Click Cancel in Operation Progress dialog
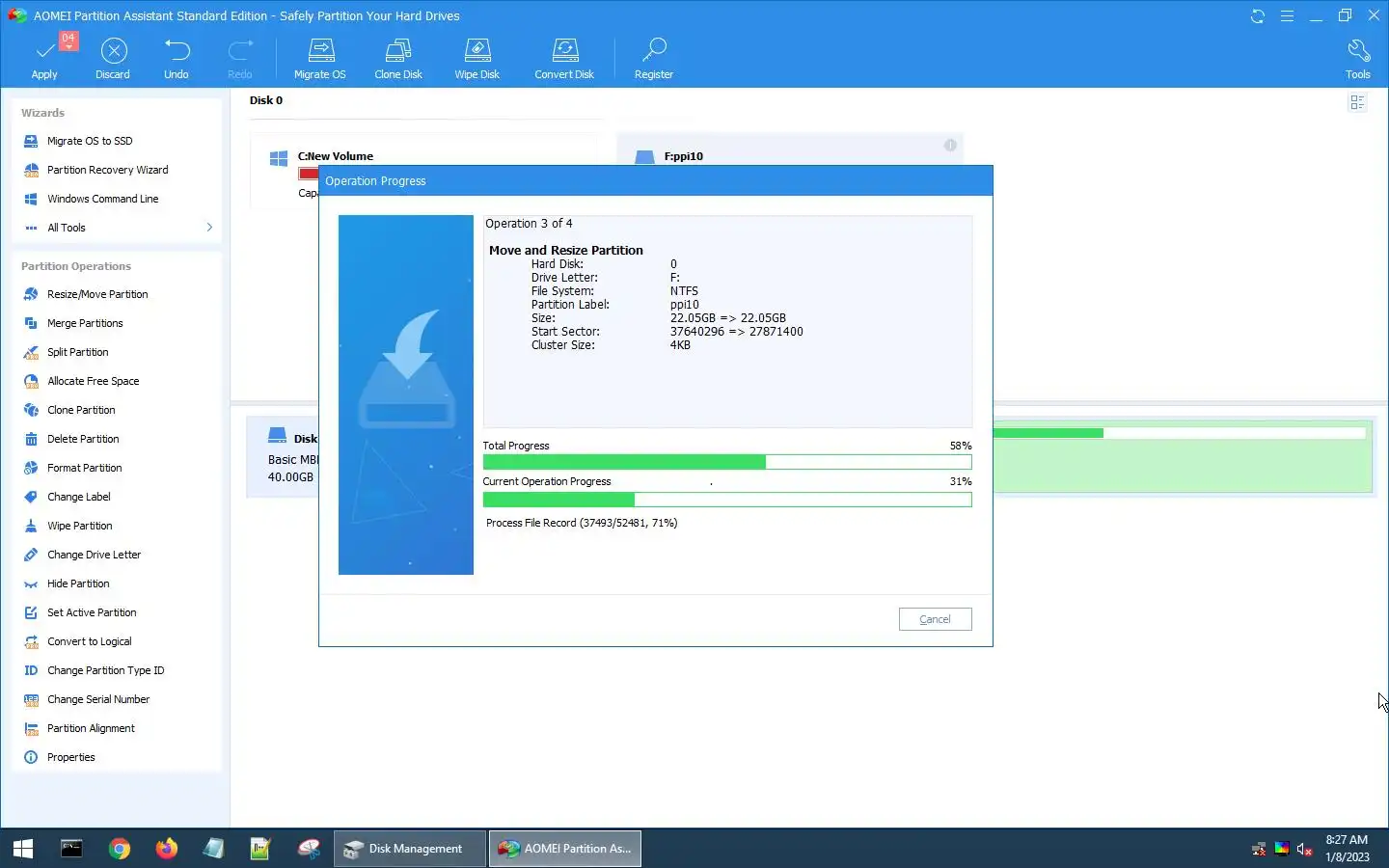 click(x=935, y=619)
